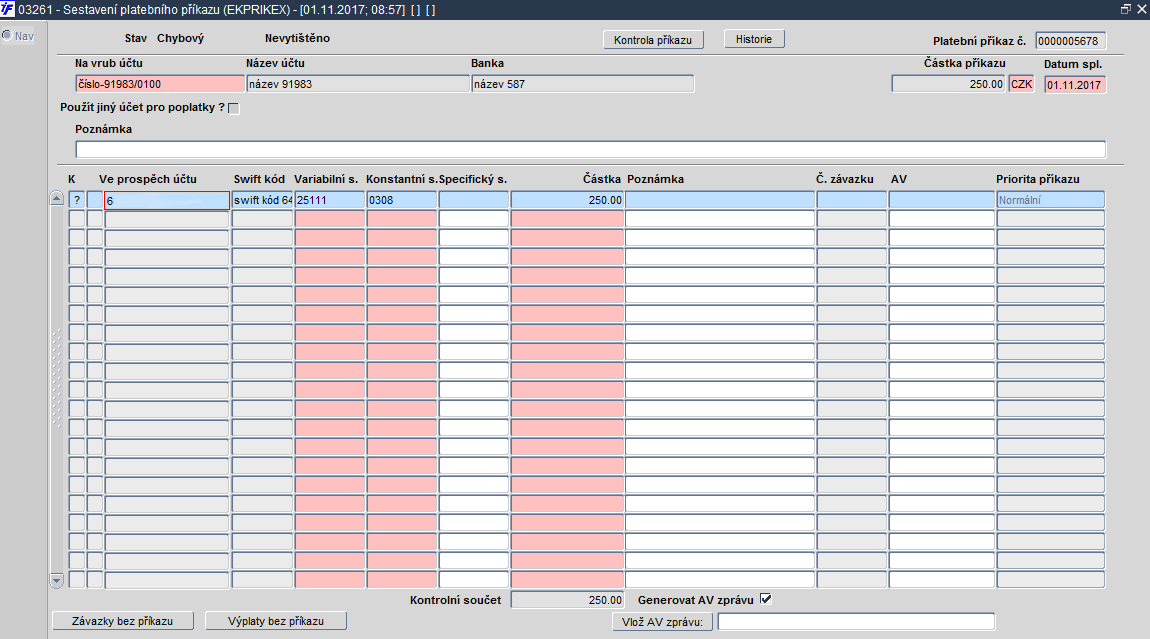The width and height of the screenshot is (1150, 639).
Task: Click the Název účtu field název 91983
Action: point(358,84)
